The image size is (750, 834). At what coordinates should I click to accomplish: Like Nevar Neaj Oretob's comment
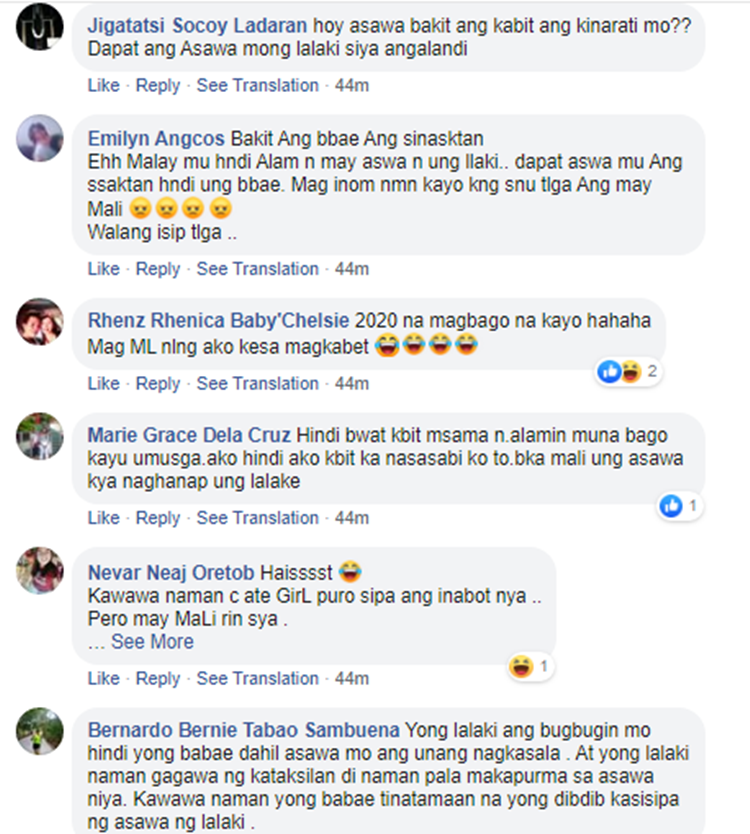104,678
